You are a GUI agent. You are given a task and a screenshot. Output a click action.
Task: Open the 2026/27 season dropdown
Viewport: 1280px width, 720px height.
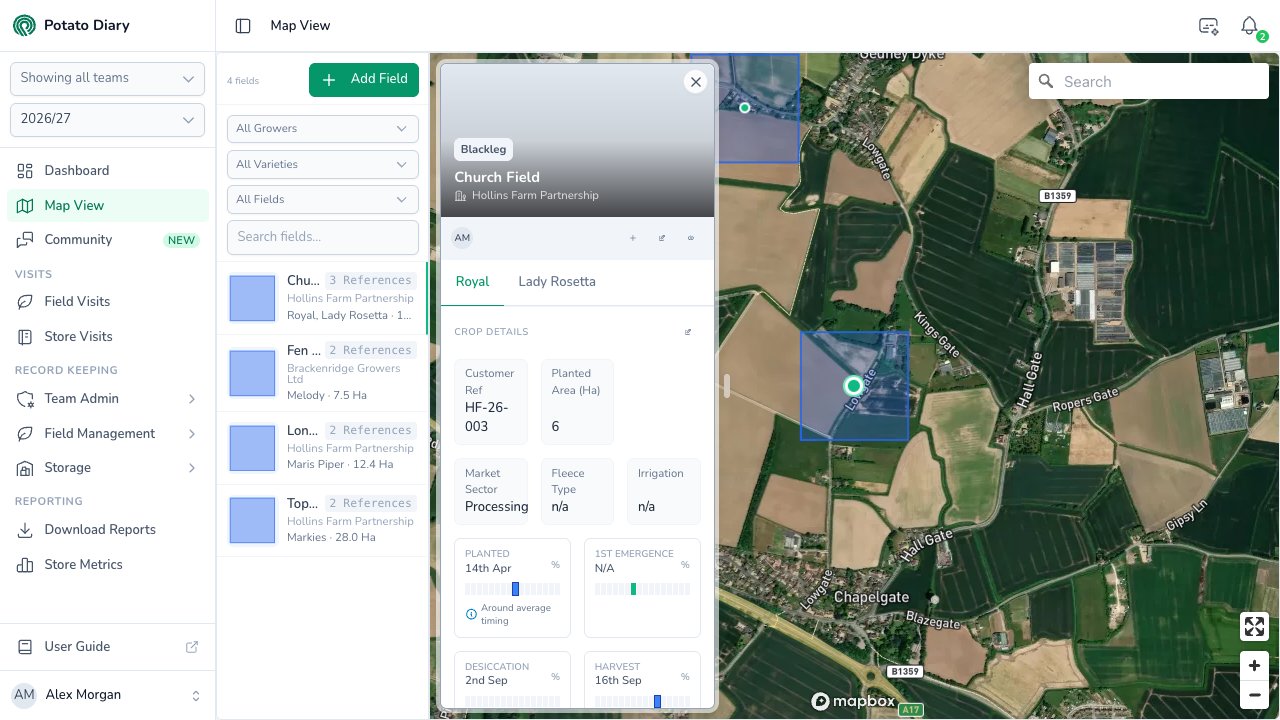107,119
